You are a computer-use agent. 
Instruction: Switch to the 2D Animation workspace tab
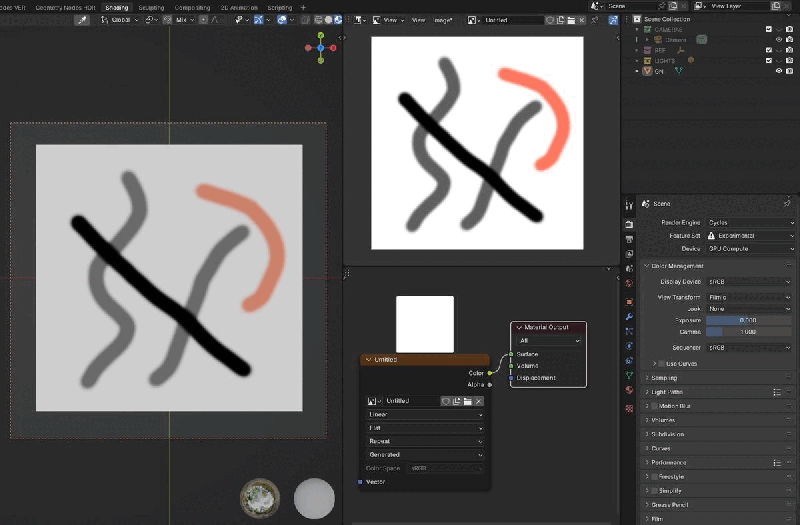pyautogui.click(x=239, y=7)
